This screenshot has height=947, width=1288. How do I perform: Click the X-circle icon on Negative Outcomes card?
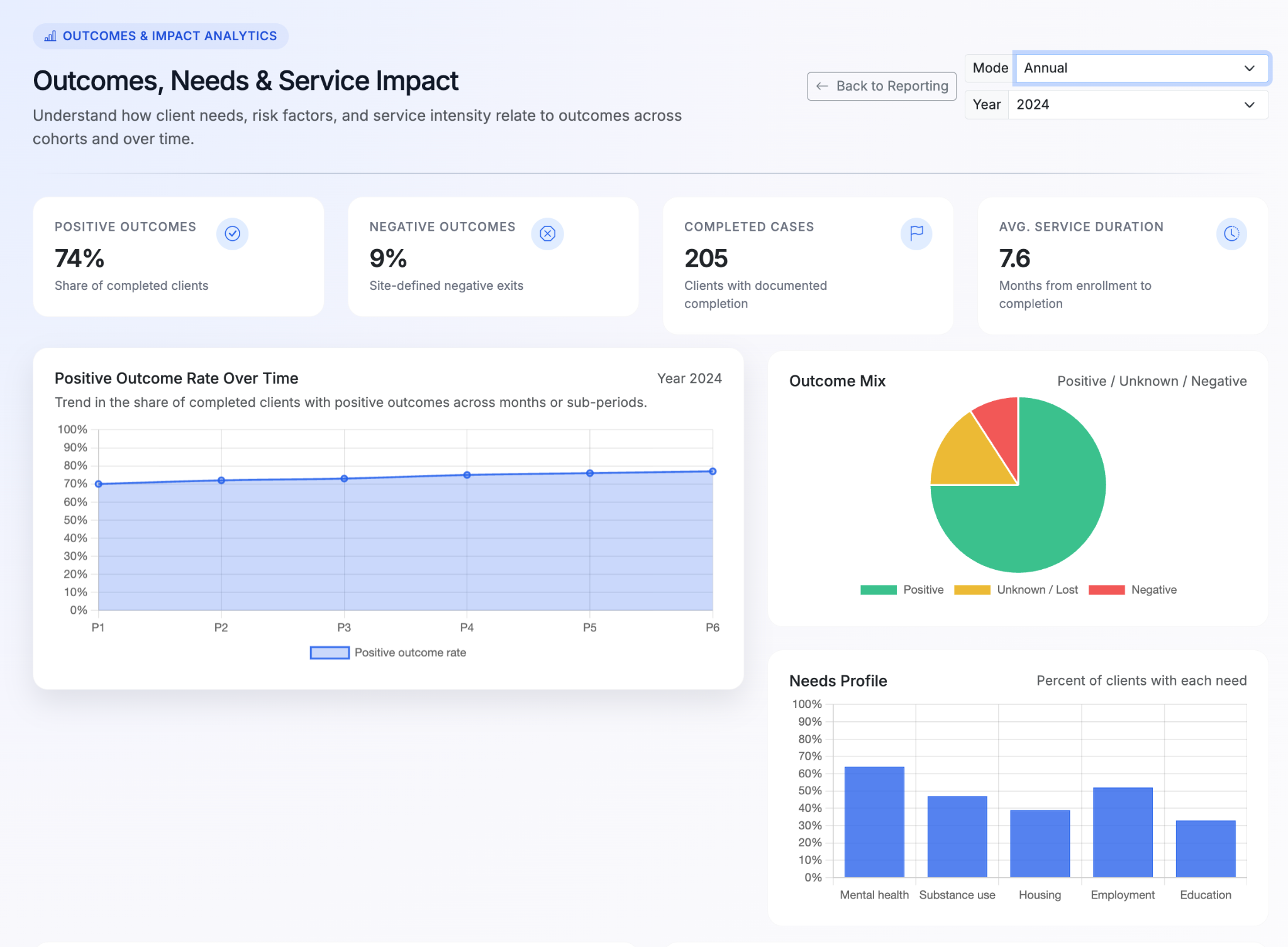547,233
